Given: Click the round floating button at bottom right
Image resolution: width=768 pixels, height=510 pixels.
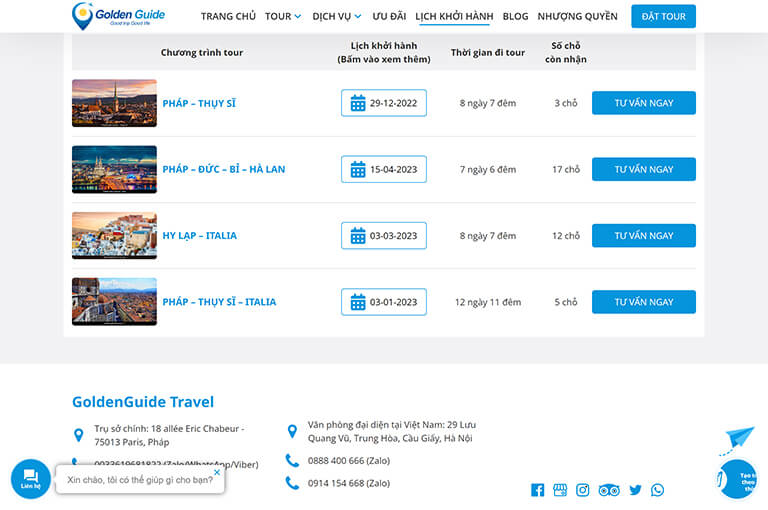Looking at the screenshot, I should click(737, 479).
